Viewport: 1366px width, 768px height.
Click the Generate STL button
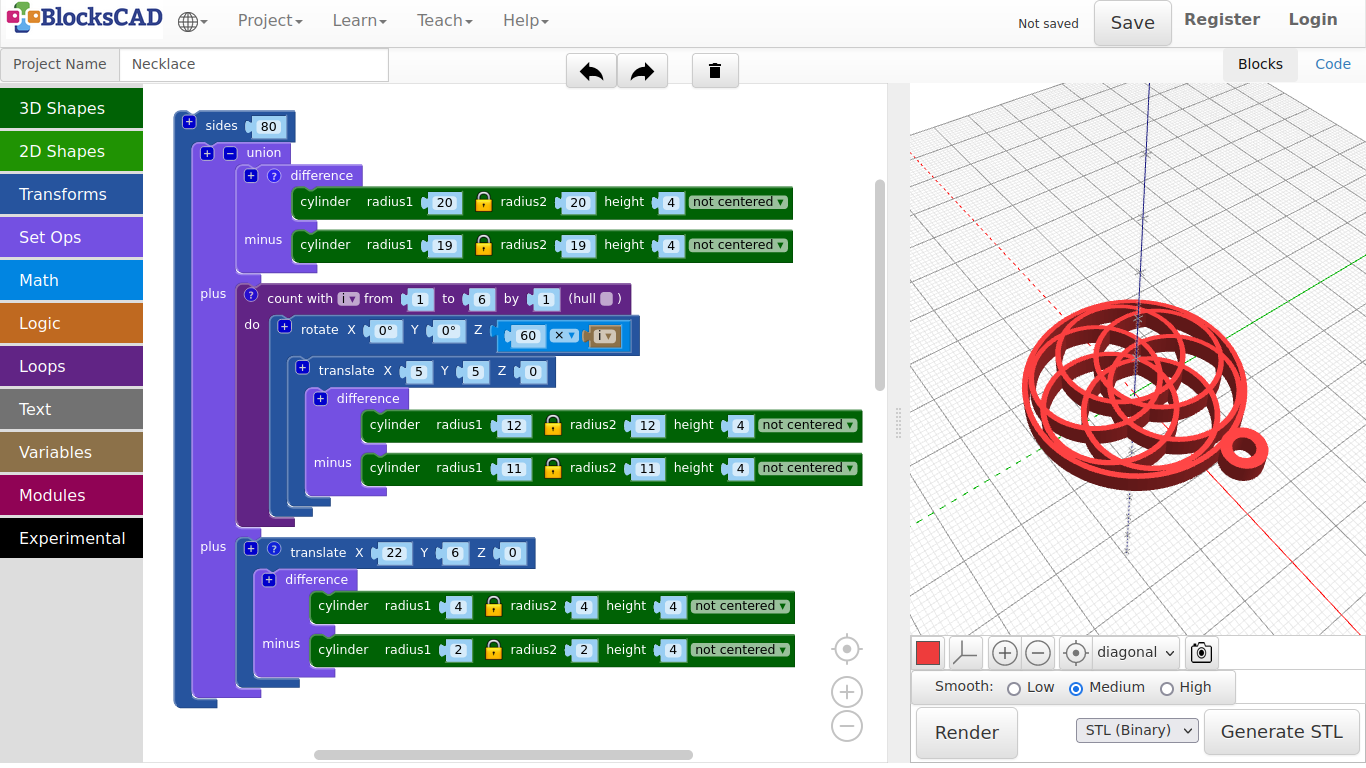1281,732
